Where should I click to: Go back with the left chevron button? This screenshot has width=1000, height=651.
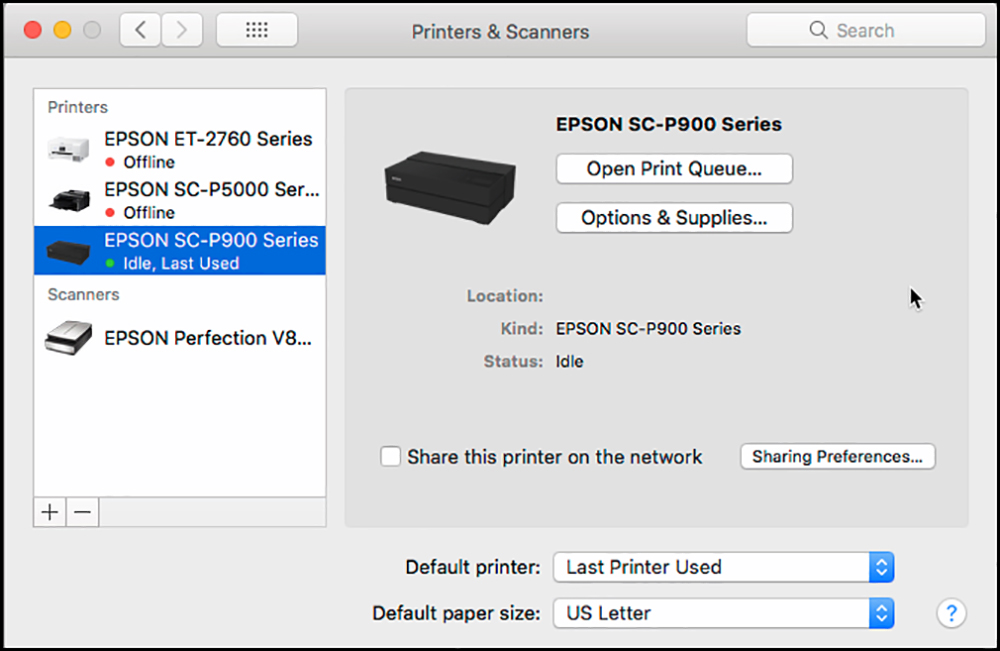pyautogui.click(x=141, y=30)
